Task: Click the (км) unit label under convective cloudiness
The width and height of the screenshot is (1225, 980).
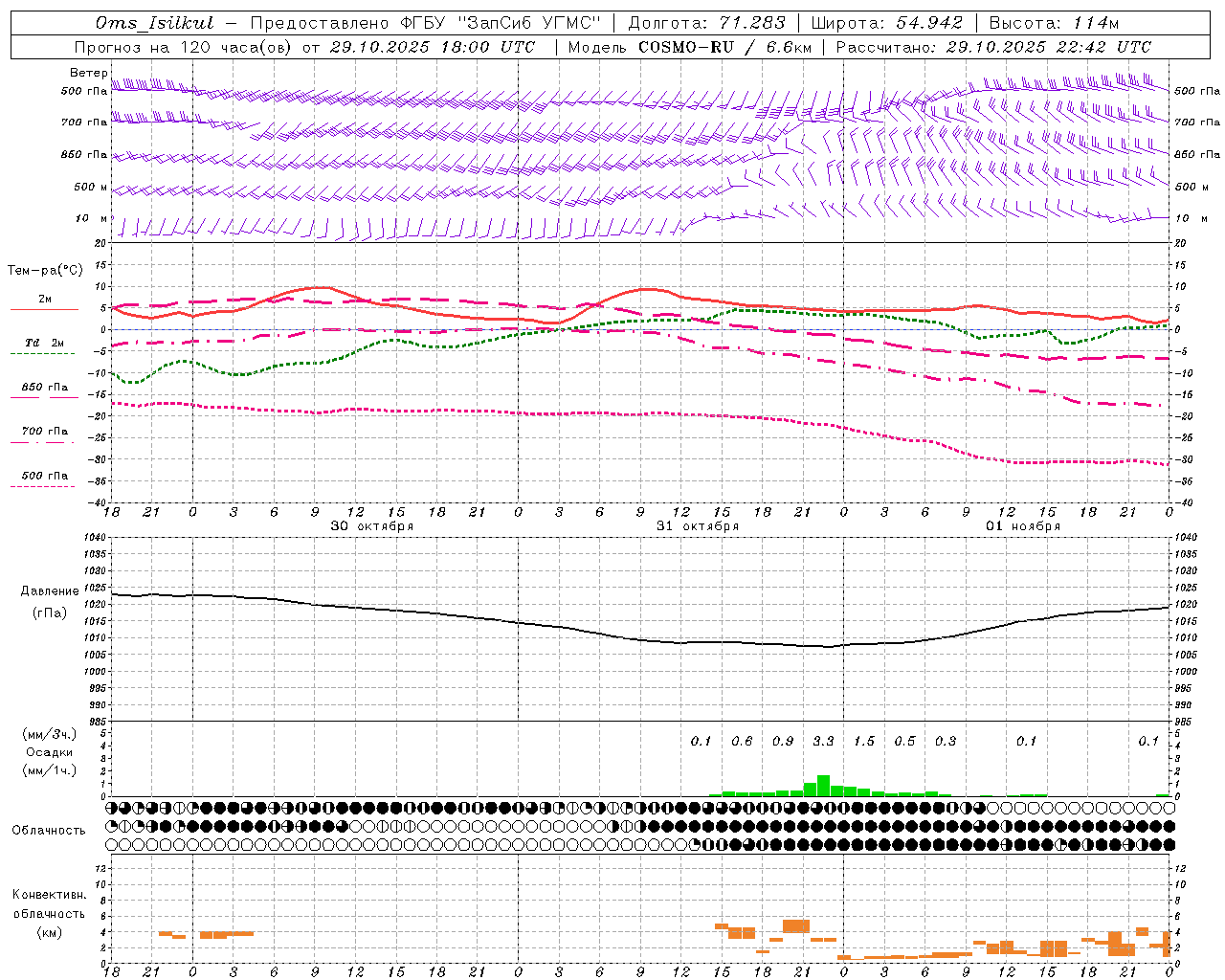Action: point(49,932)
